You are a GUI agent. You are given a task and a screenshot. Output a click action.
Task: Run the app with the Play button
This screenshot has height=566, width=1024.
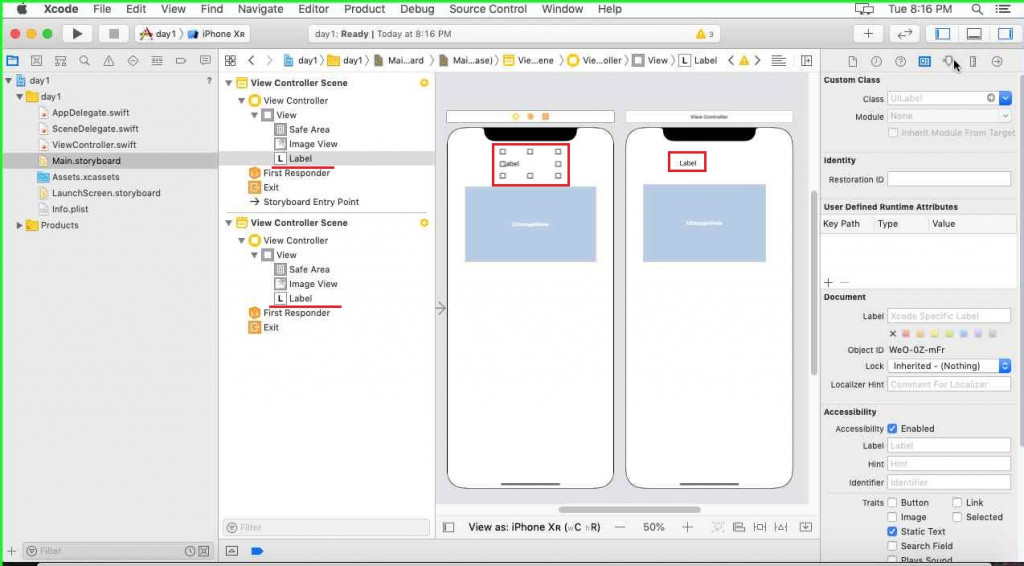[x=77, y=33]
